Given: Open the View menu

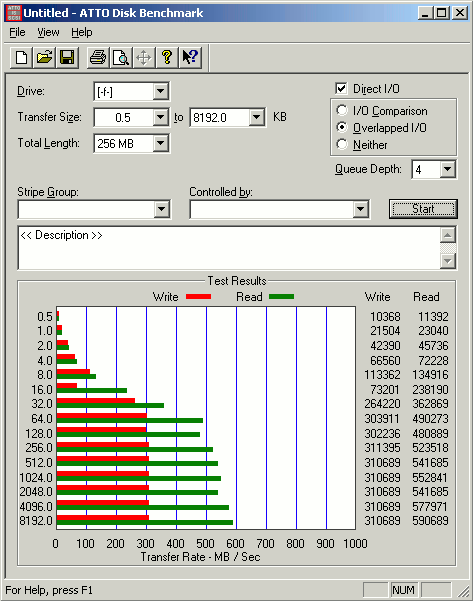Looking at the screenshot, I should 48,33.
